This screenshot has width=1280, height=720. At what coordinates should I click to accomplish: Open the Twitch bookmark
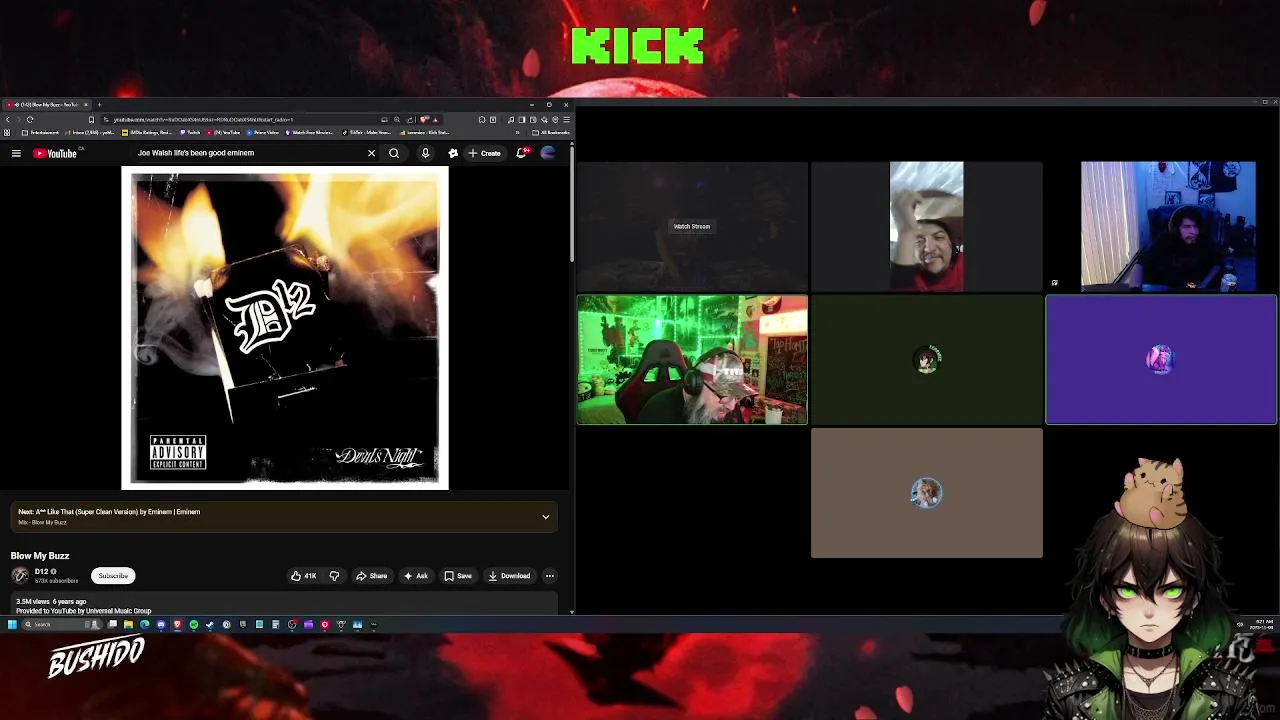pyautogui.click(x=190, y=132)
